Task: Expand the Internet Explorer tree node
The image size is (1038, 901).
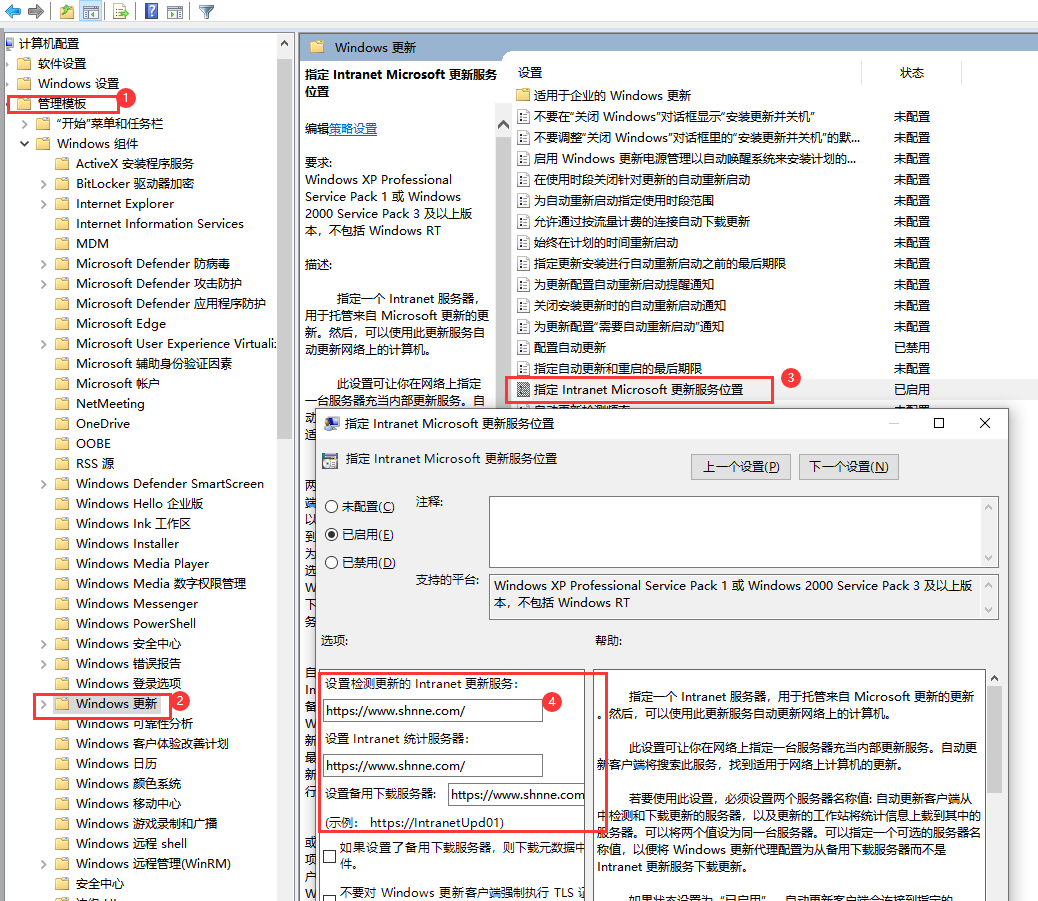Action: click(x=44, y=204)
